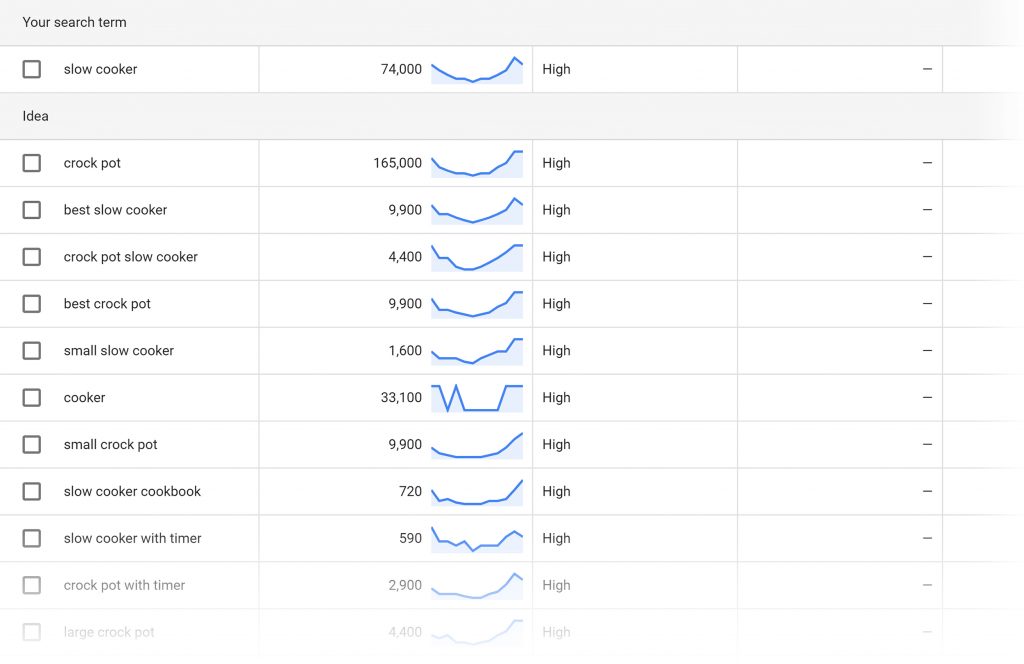Viewport: 1024px width, 664px height.
Task: Click the zigzag trend chart for cooker
Action: 477,398
